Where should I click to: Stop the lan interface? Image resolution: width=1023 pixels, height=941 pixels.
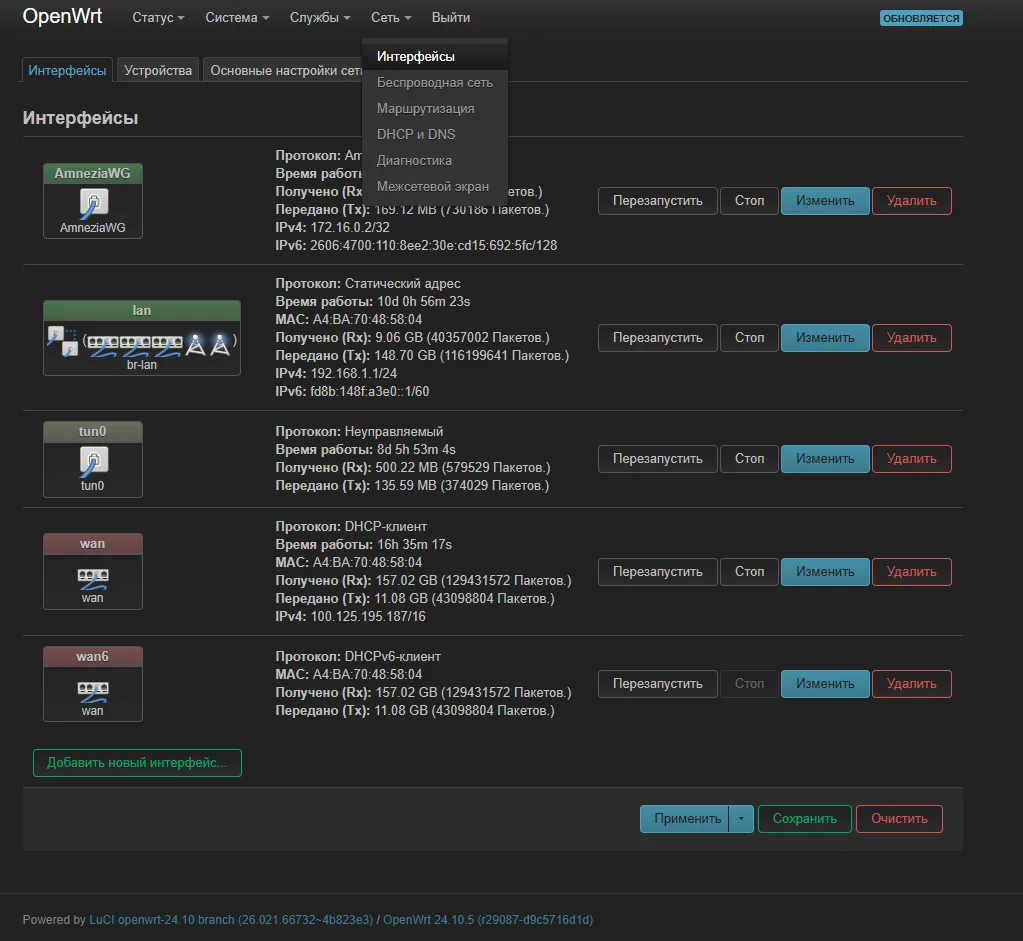click(x=749, y=337)
